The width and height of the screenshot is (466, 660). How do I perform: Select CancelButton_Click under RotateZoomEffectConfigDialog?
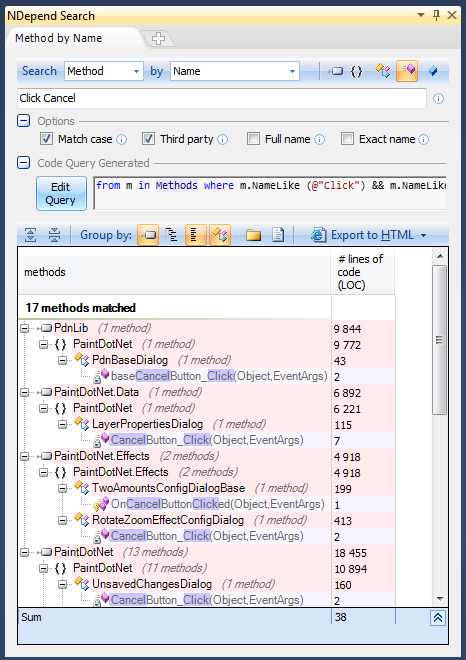click(206, 536)
